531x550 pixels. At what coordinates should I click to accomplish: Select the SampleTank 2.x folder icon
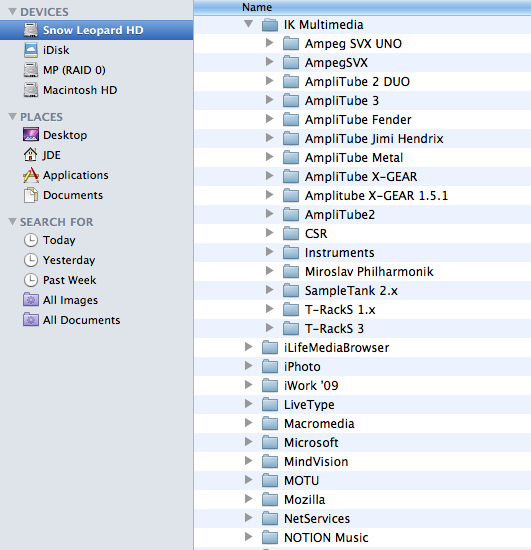point(291,290)
